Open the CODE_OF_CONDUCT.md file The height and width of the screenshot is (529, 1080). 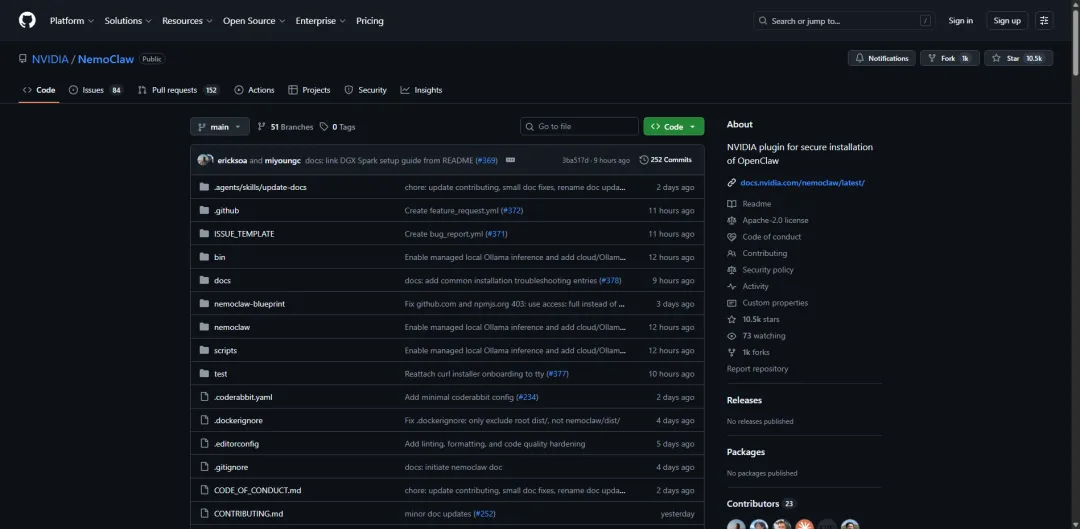pos(258,490)
